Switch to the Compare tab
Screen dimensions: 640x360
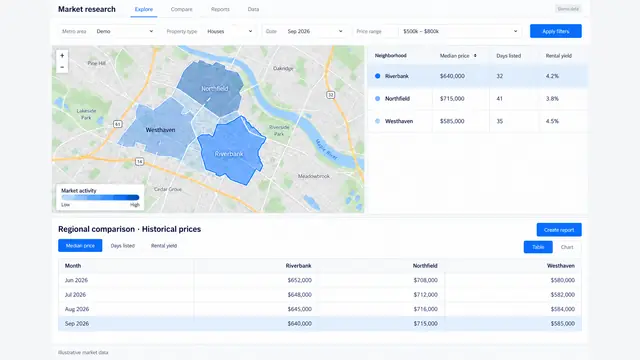click(x=182, y=9)
